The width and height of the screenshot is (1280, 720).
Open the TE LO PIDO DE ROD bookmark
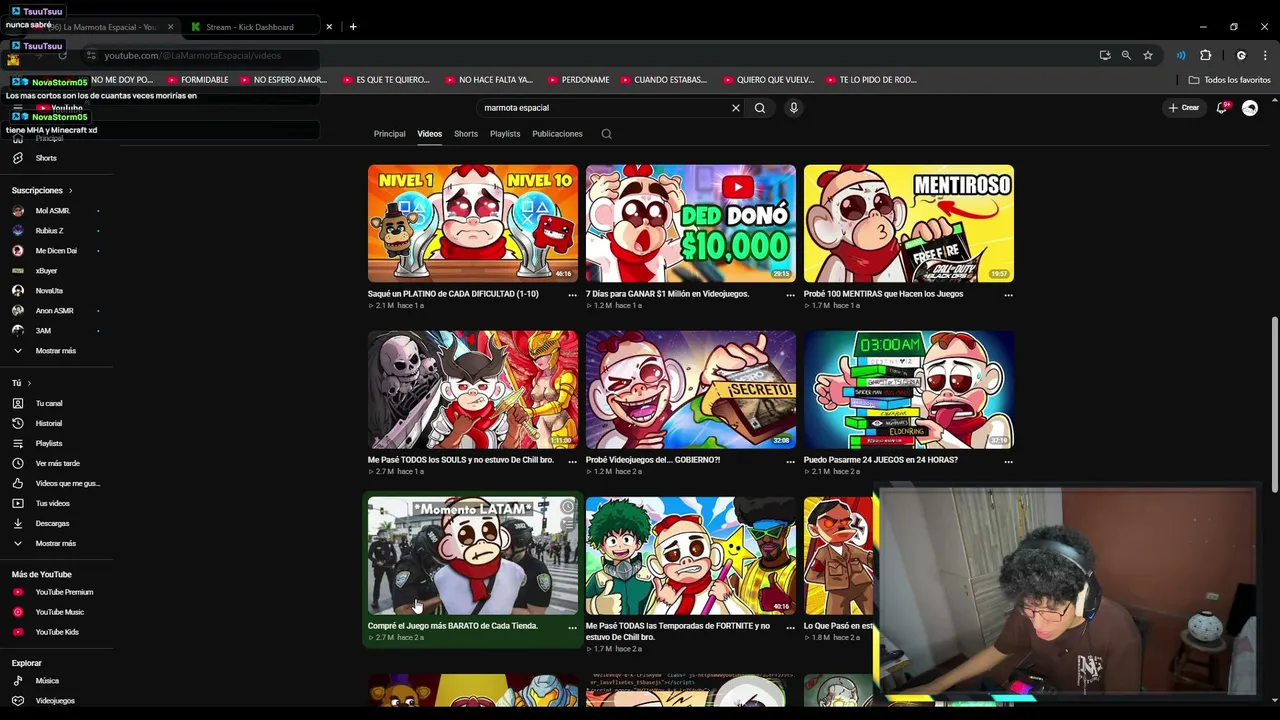[871, 80]
